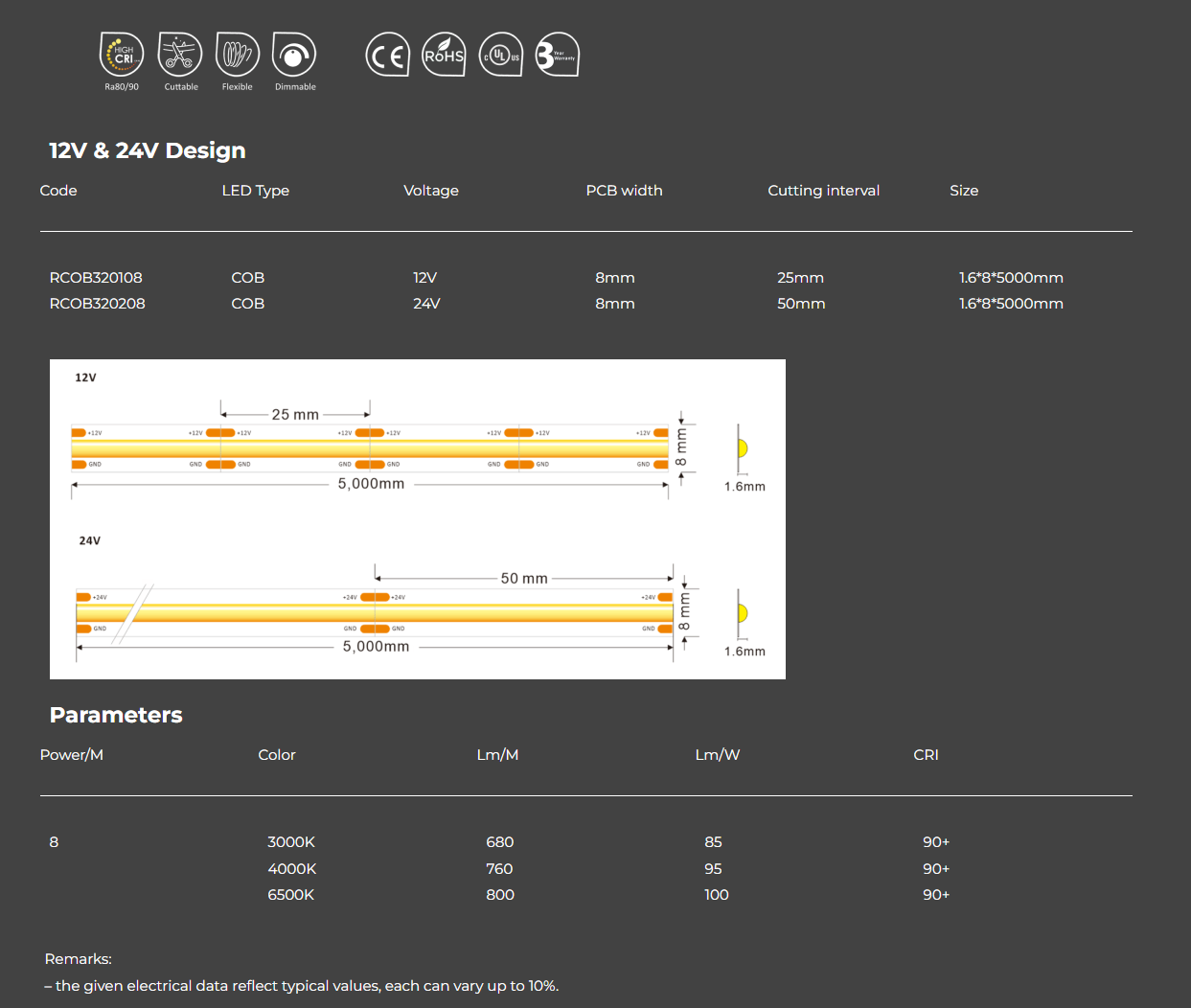Click the Dimmable dial icon

(x=294, y=56)
